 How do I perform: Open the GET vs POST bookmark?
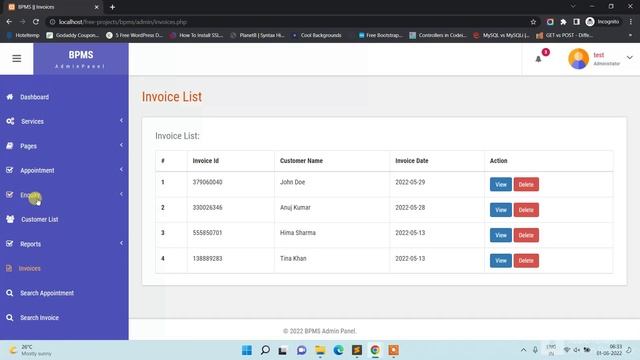pos(565,36)
